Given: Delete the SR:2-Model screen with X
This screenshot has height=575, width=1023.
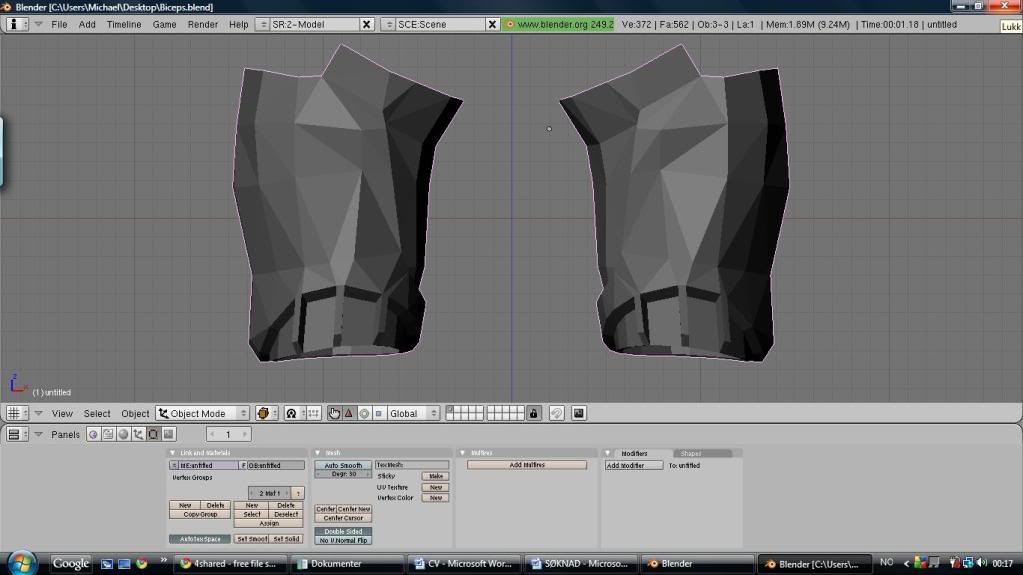Looking at the screenshot, I should [x=367, y=24].
